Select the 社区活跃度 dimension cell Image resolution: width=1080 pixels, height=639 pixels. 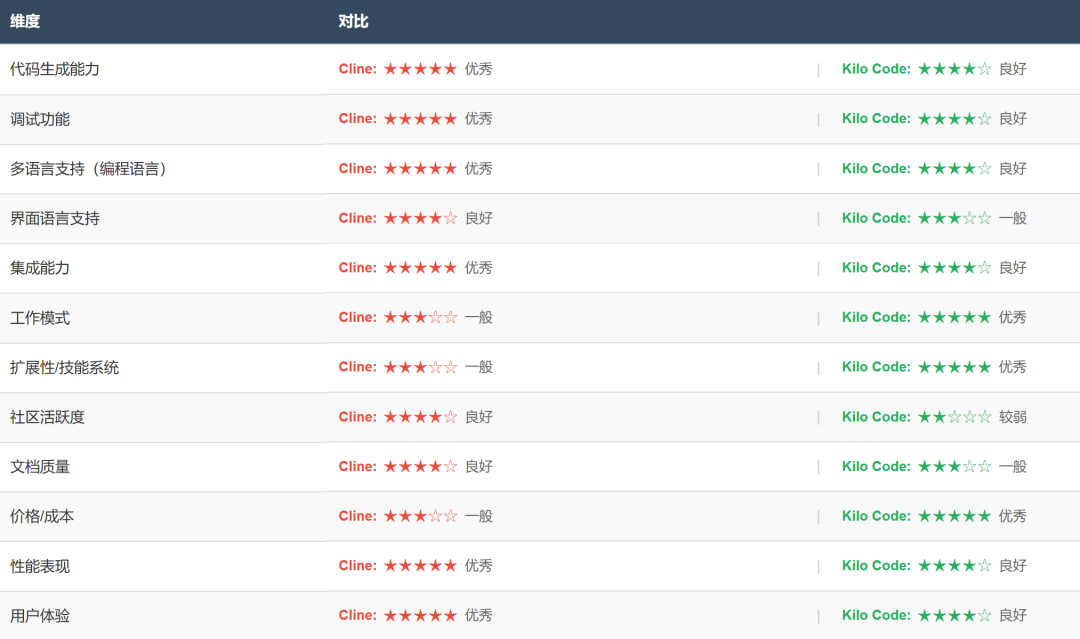(x=163, y=417)
